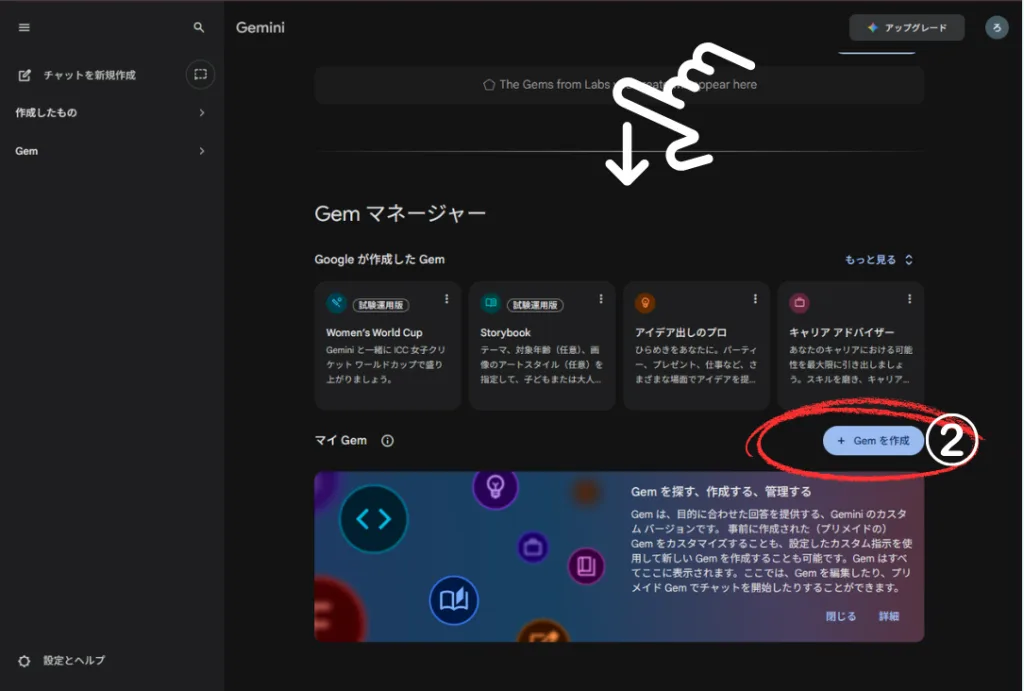Dismiss the banner with 閉じる
The image size is (1024, 691).
[840, 617]
